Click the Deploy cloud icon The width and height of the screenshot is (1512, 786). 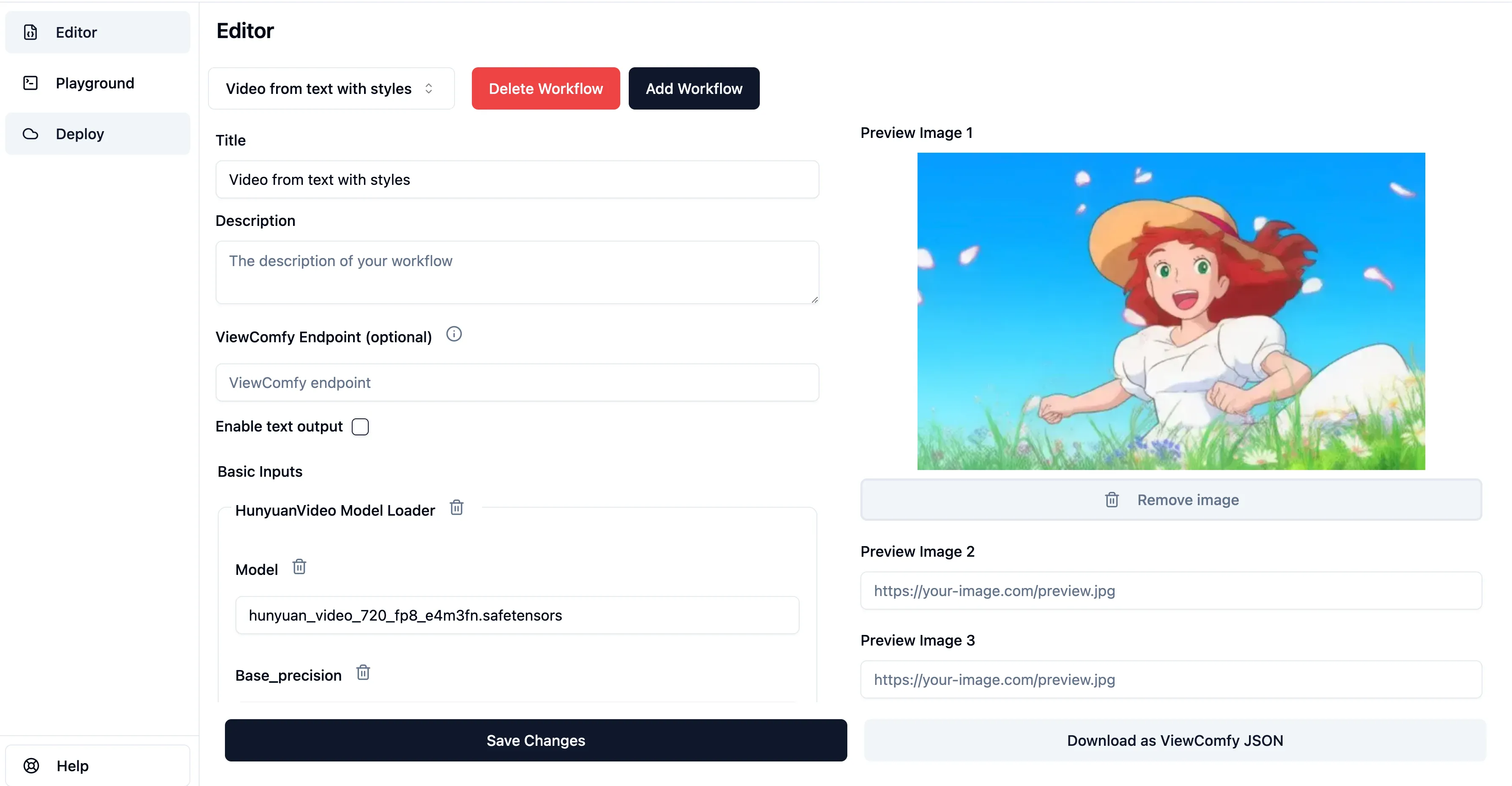pyautogui.click(x=30, y=134)
